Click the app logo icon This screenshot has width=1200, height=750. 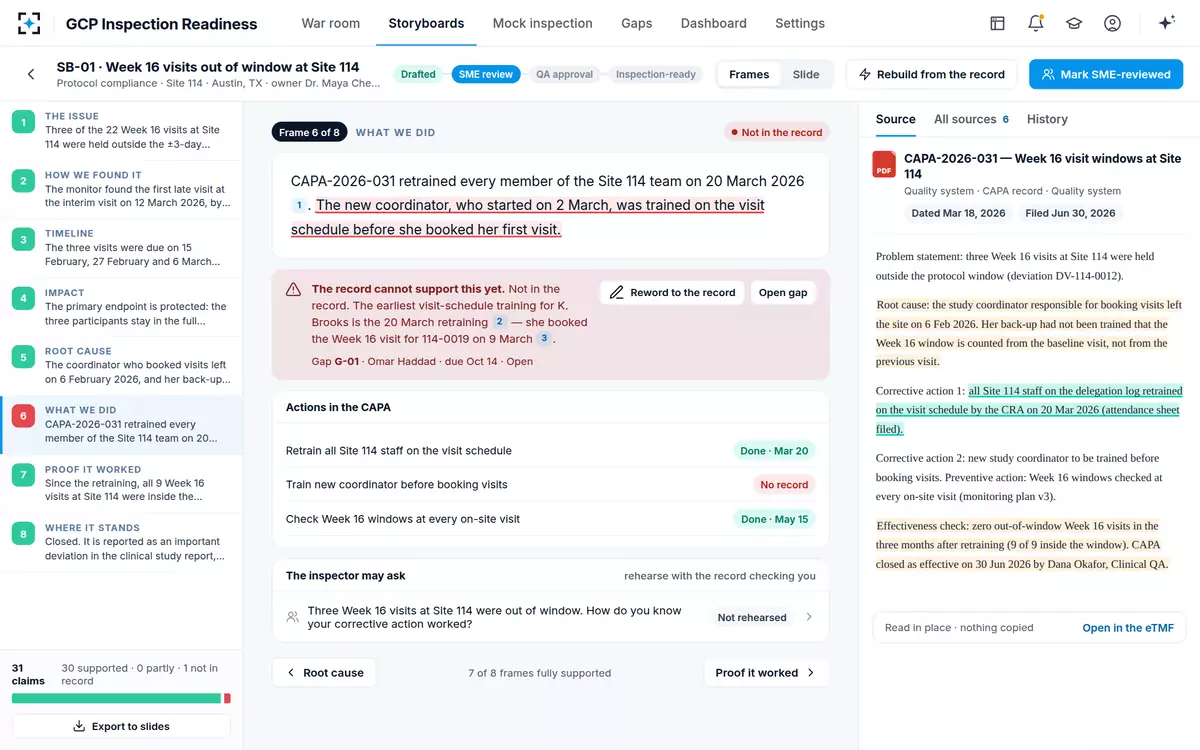coord(29,23)
